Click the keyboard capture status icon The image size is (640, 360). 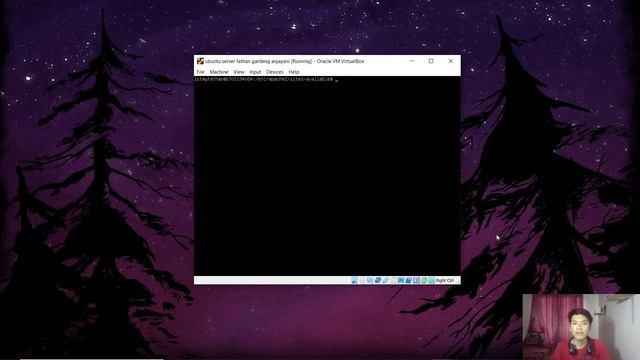tap(431, 280)
